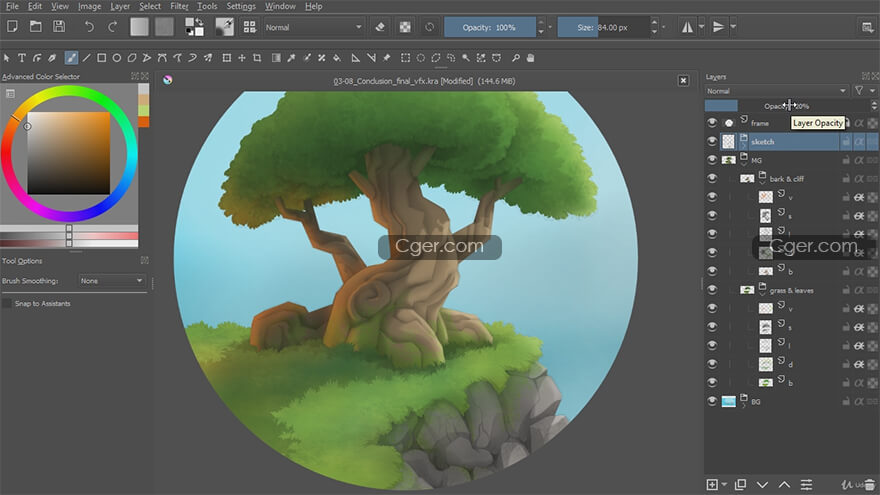Toggle Horizontal Mirror tool

(687, 27)
